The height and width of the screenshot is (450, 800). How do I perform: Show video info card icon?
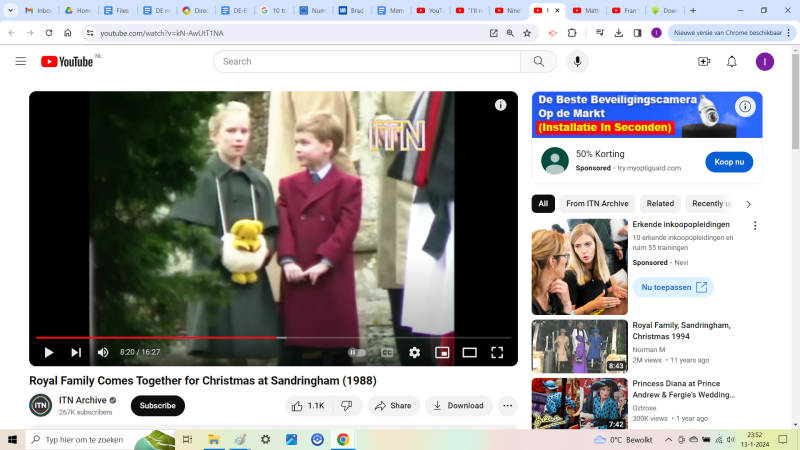point(501,105)
